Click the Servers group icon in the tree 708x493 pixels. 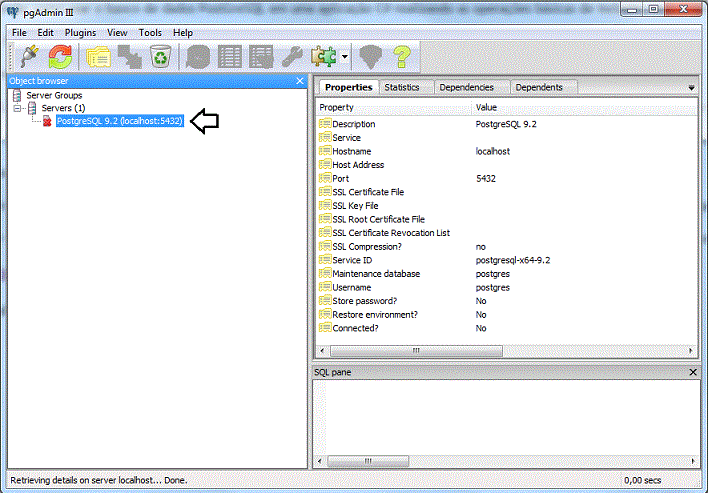click(32, 108)
